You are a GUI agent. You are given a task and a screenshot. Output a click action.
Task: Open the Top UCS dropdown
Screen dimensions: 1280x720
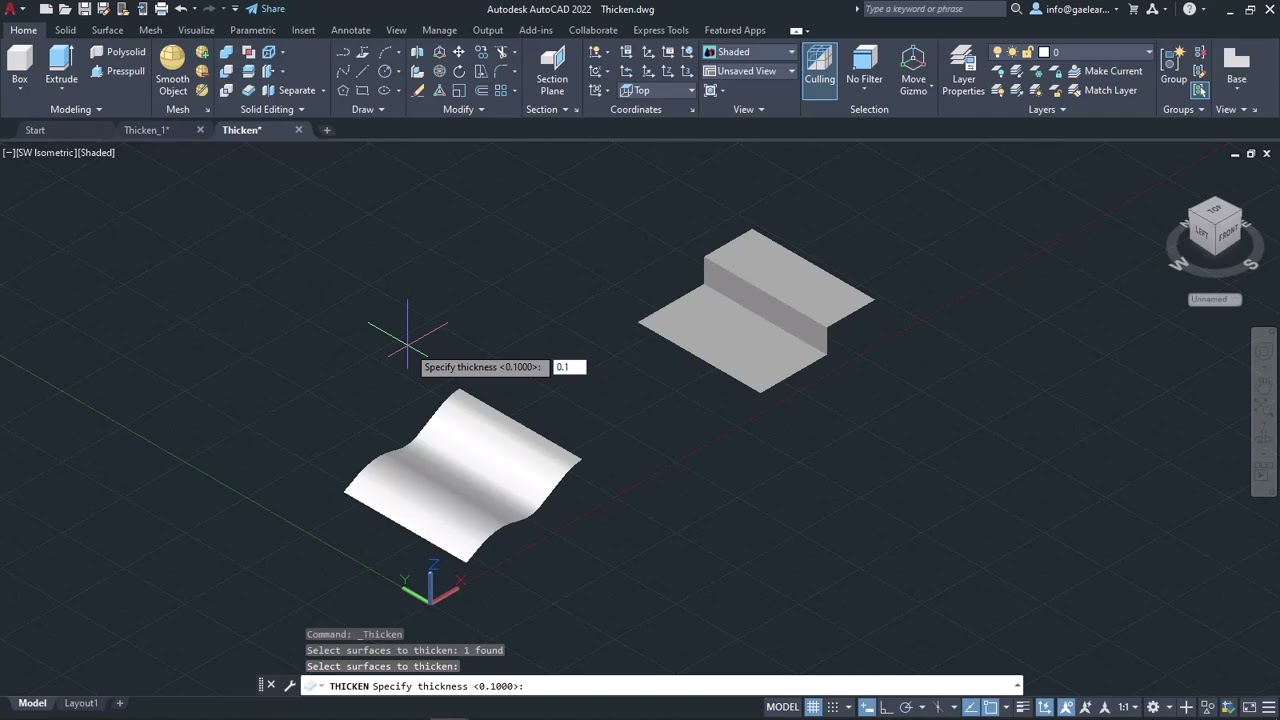tap(656, 90)
